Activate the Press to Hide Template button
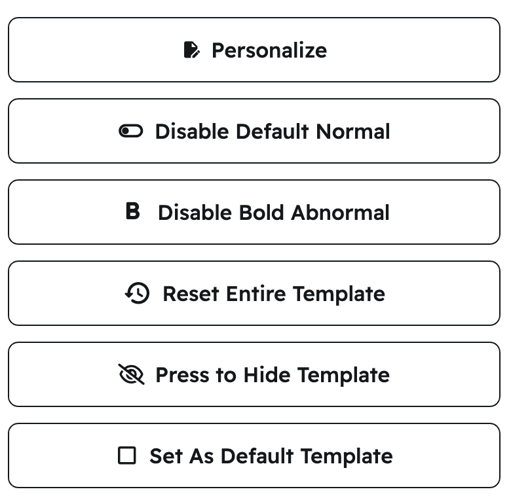 click(x=254, y=374)
